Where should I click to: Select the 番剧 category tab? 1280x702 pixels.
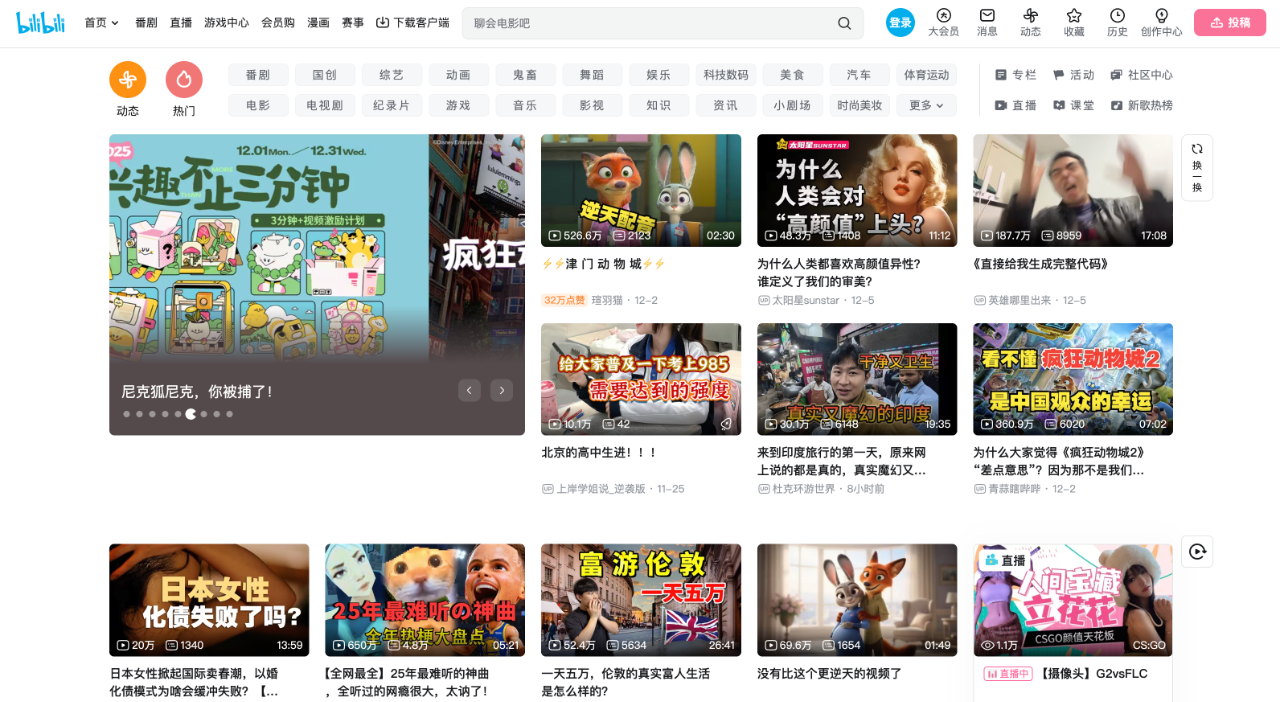coord(258,74)
